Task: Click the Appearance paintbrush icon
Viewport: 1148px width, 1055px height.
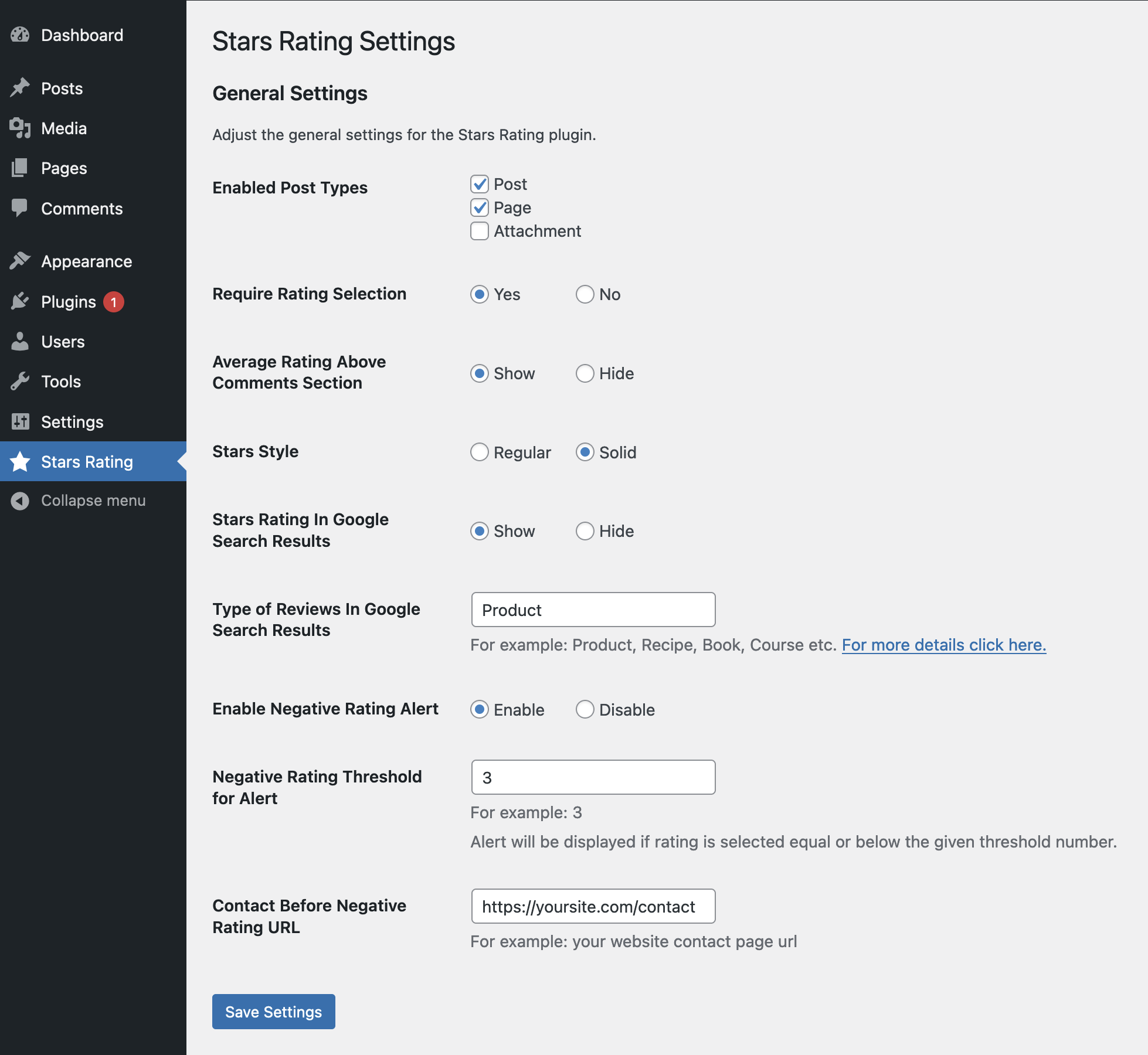Action: click(x=20, y=261)
